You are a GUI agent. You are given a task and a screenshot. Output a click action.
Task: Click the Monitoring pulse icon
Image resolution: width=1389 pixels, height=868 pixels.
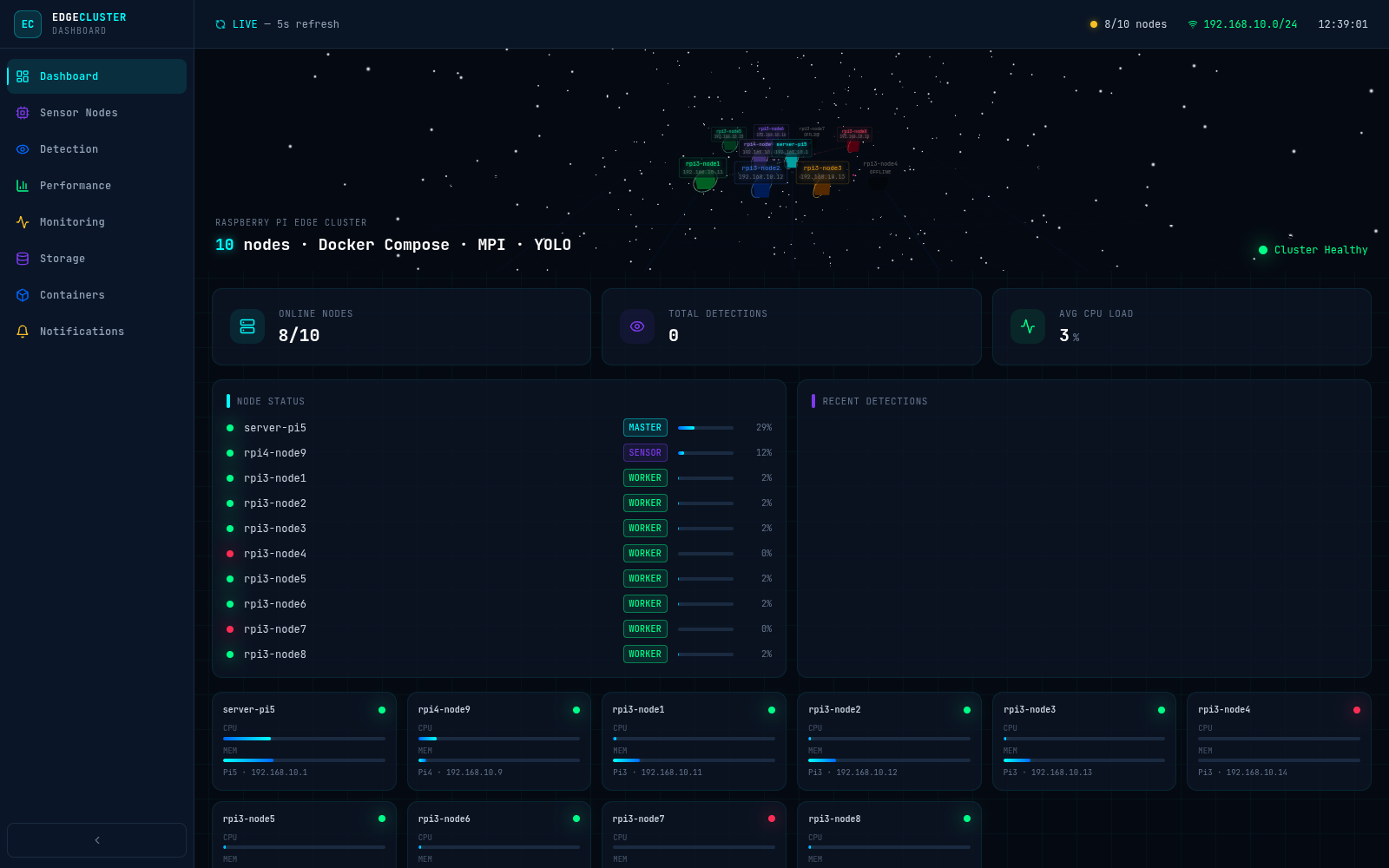pos(23,222)
